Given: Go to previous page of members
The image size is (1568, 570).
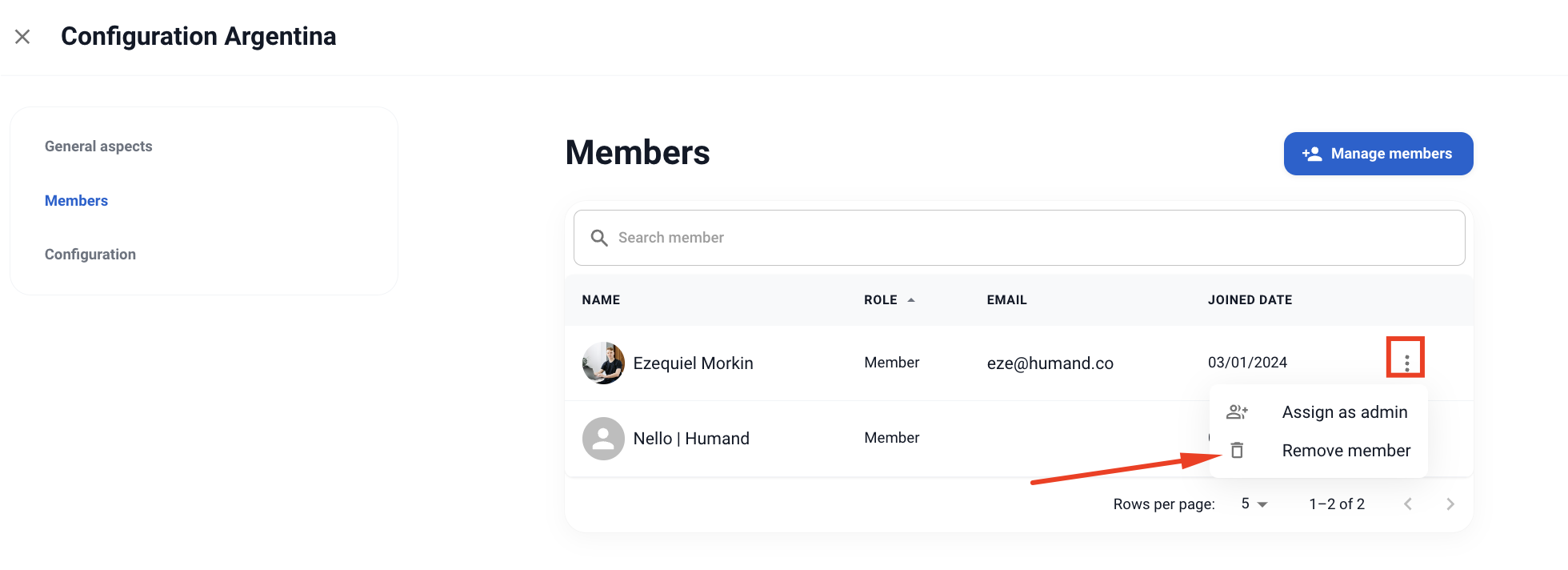Looking at the screenshot, I should [x=1408, y=504].
